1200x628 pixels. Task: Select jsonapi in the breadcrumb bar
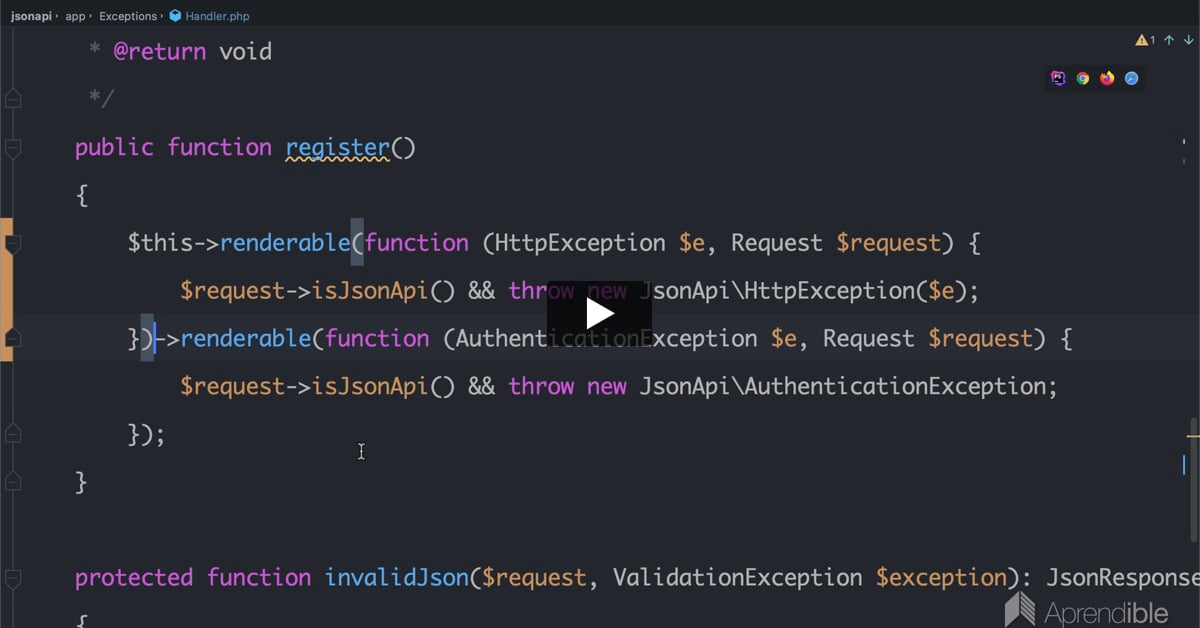click(x=31, y=16)
